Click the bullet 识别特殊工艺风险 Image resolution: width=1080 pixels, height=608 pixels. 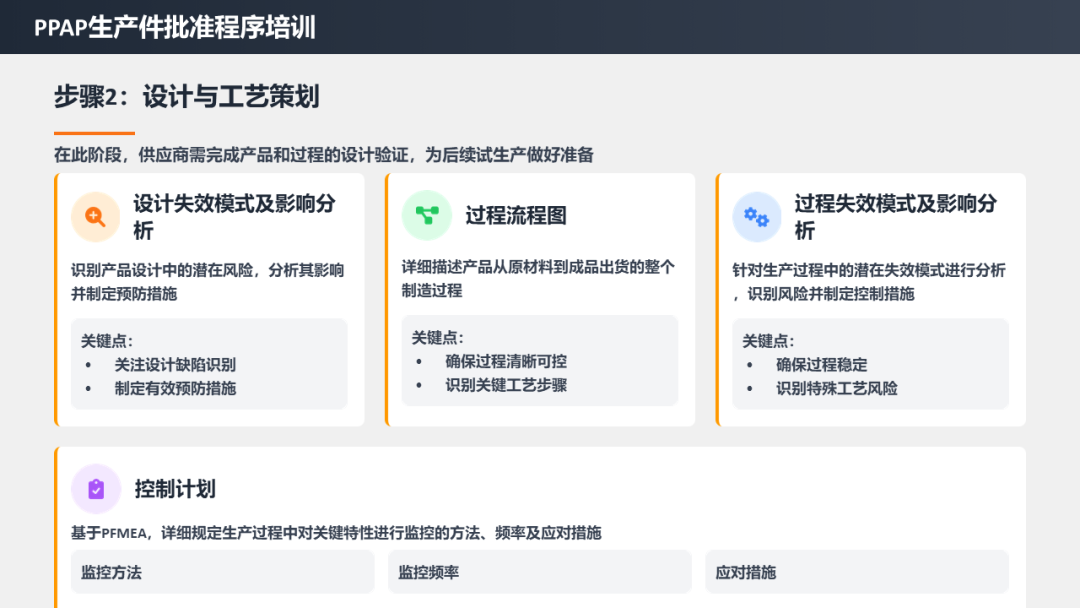(x=837, y=388)
